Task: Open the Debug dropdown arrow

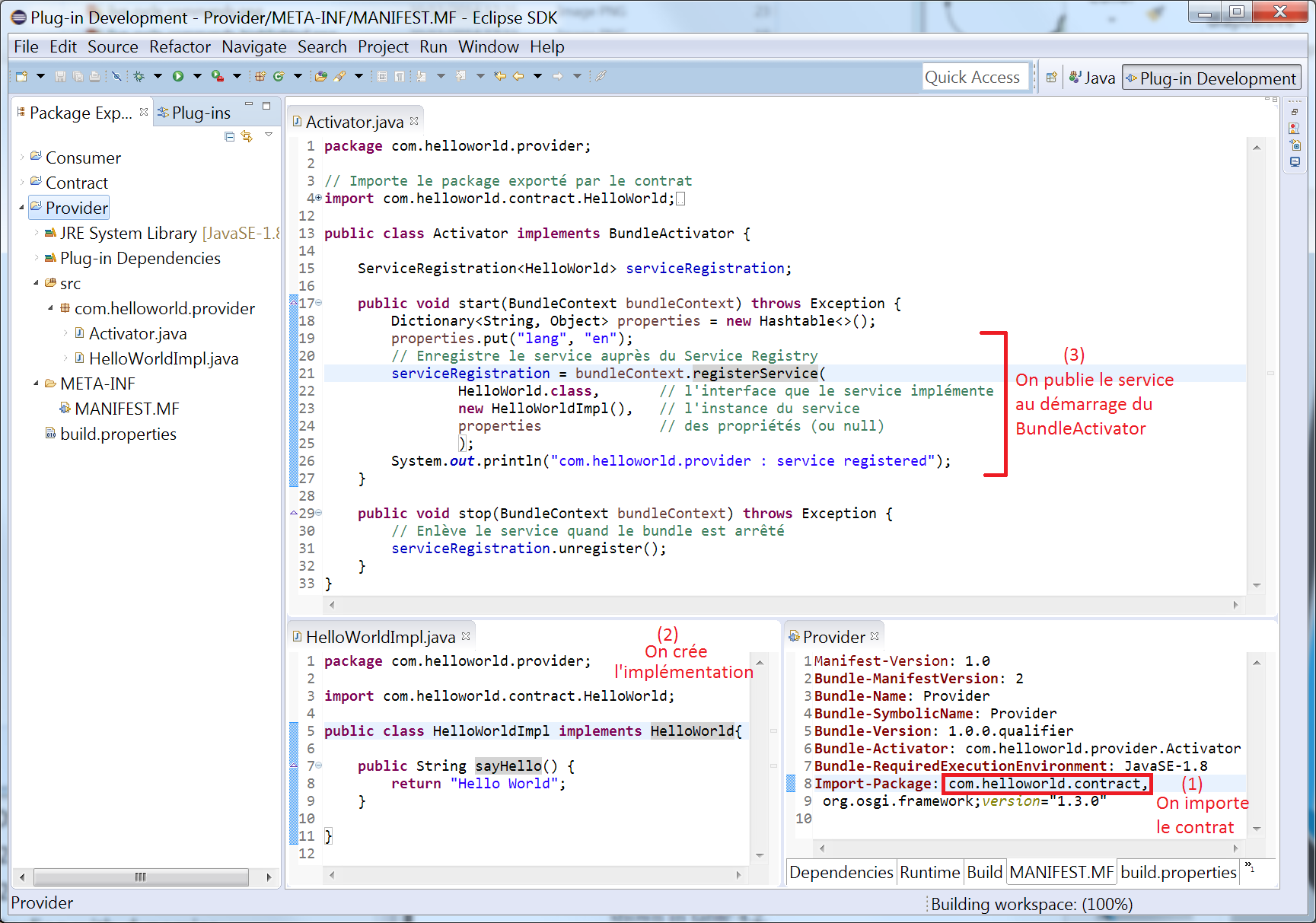Action: point(158,76)
